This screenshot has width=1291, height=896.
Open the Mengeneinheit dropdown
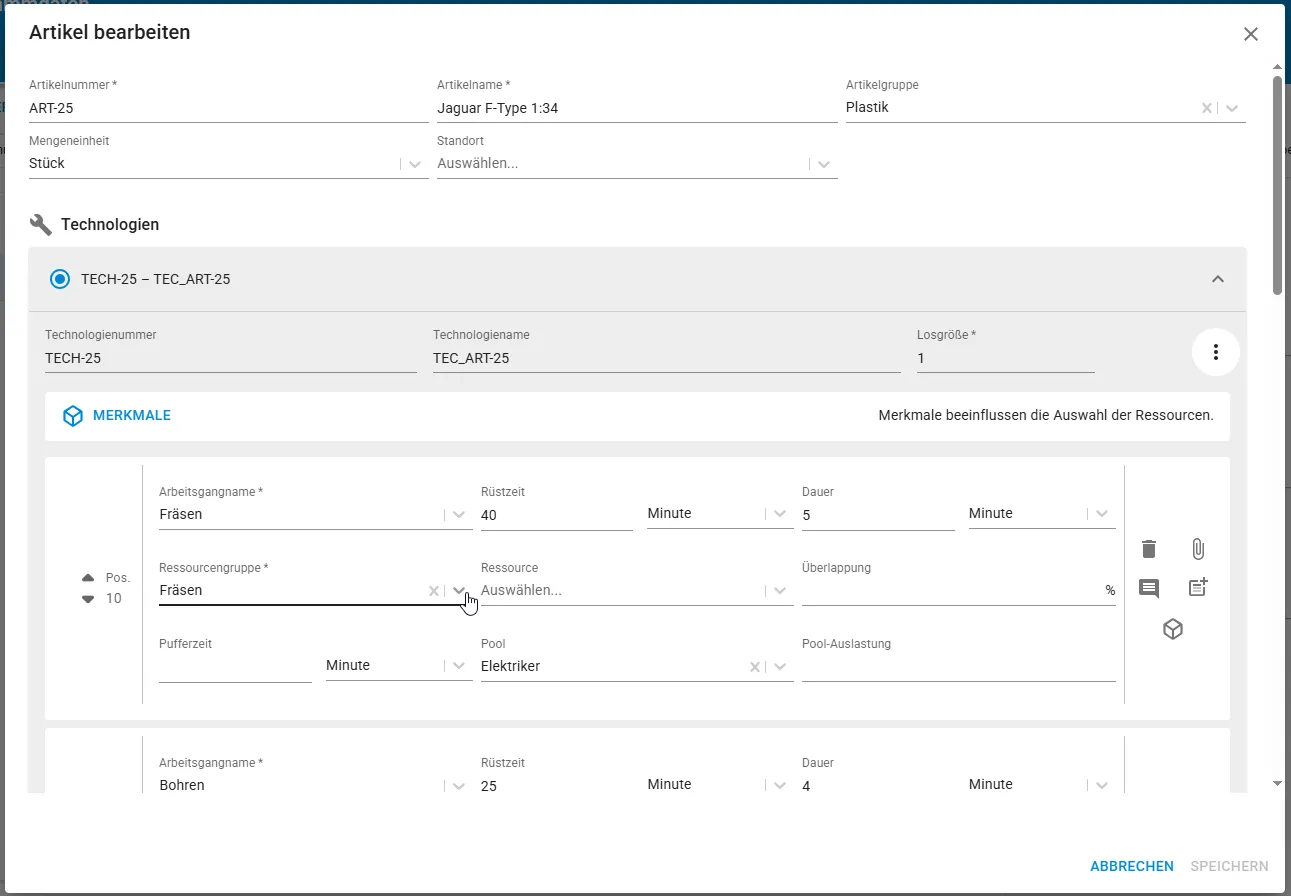[415, 164]
